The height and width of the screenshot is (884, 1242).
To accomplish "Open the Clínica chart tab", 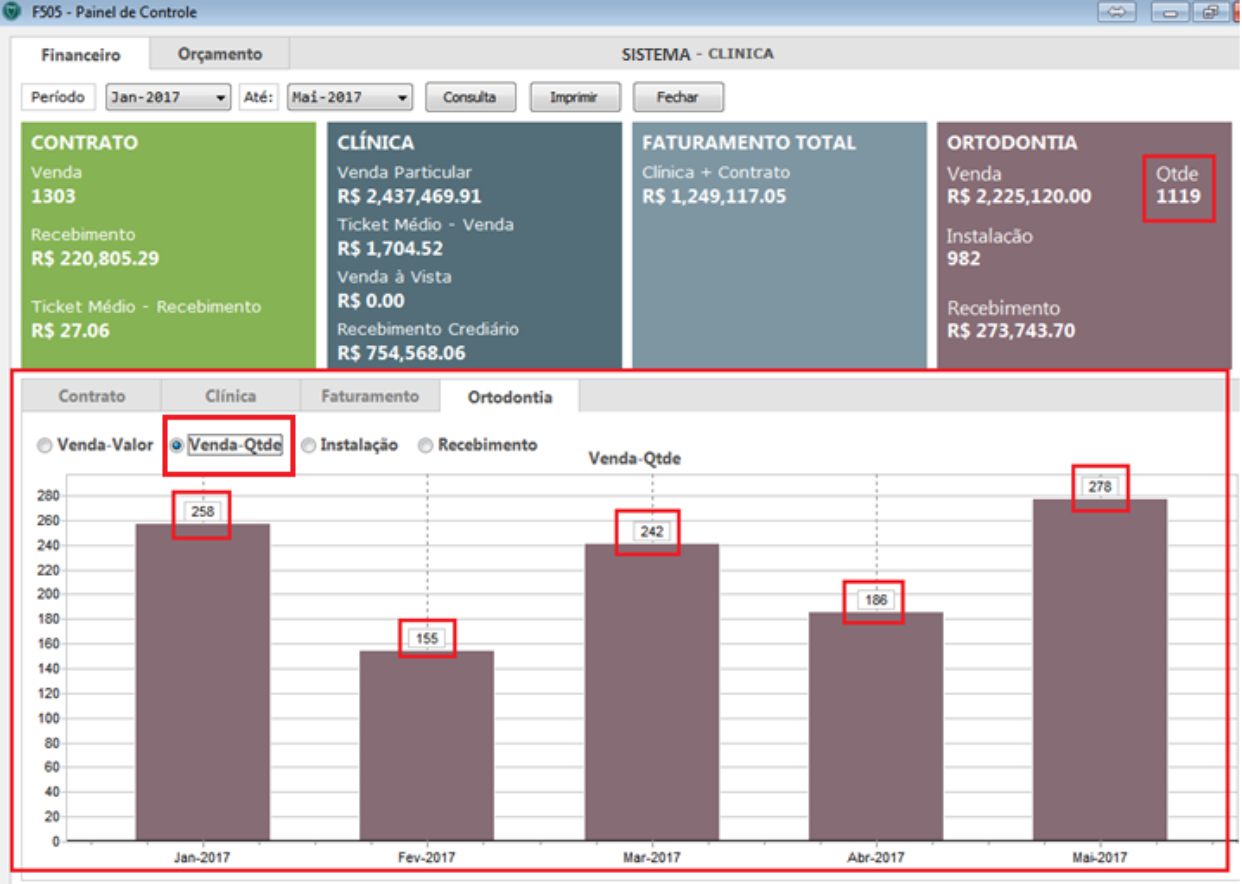I will [230, 396].
